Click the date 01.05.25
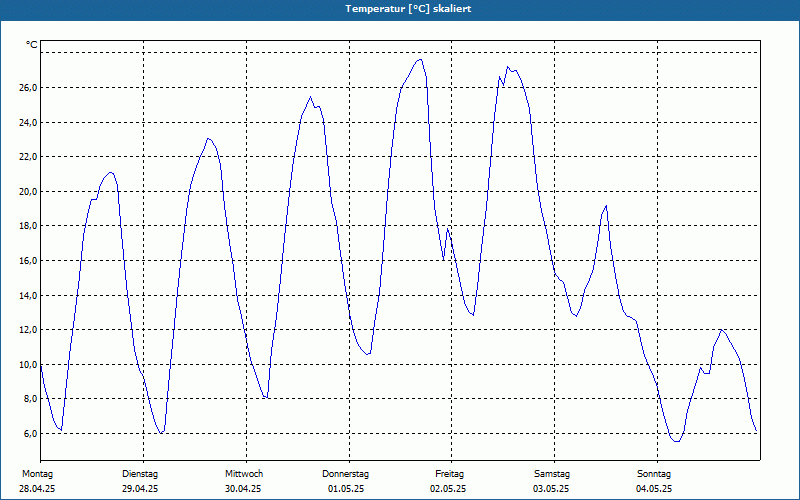 click(346, 489)
